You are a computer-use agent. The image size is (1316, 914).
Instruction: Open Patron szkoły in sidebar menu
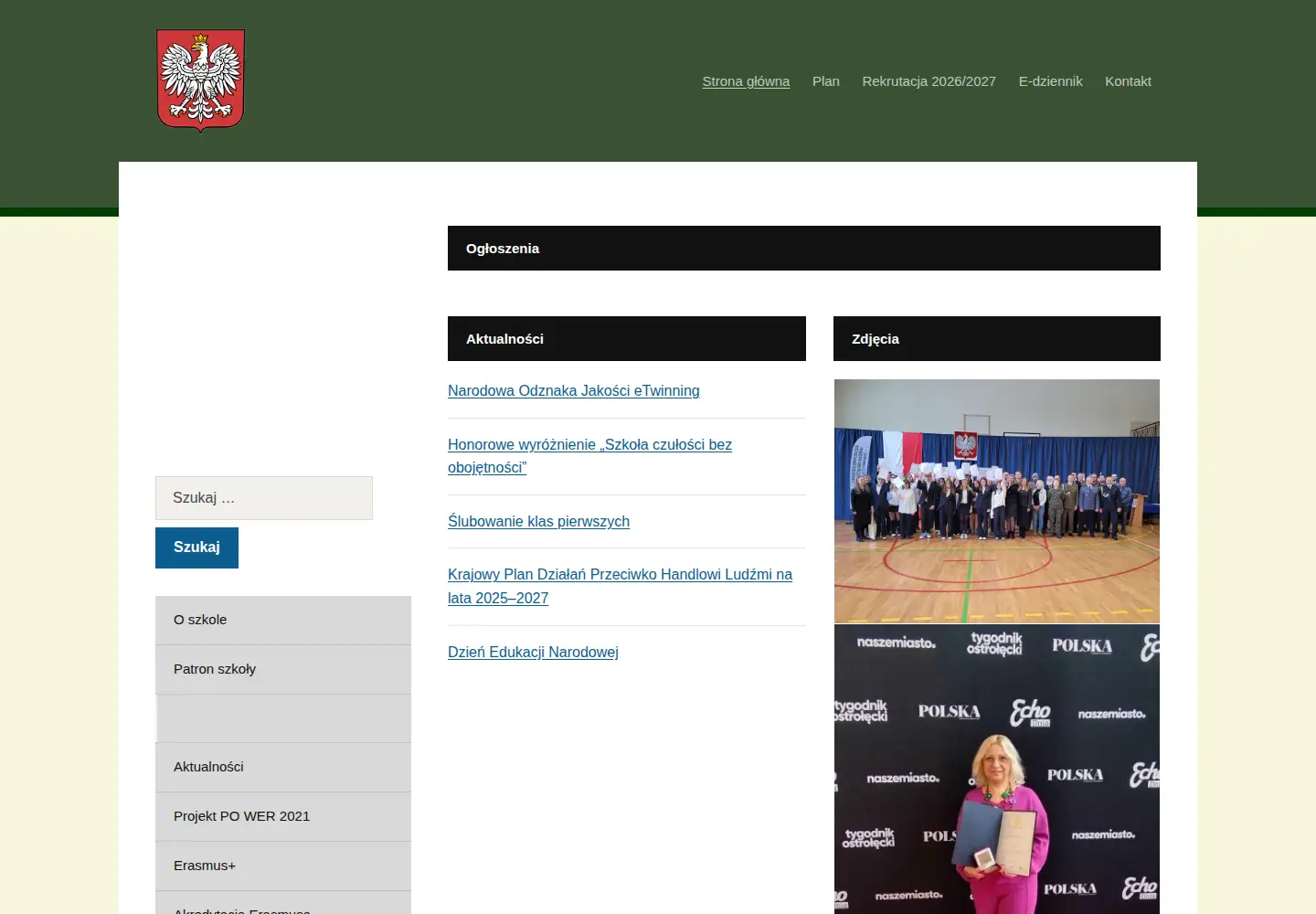[x=283, y=669]
